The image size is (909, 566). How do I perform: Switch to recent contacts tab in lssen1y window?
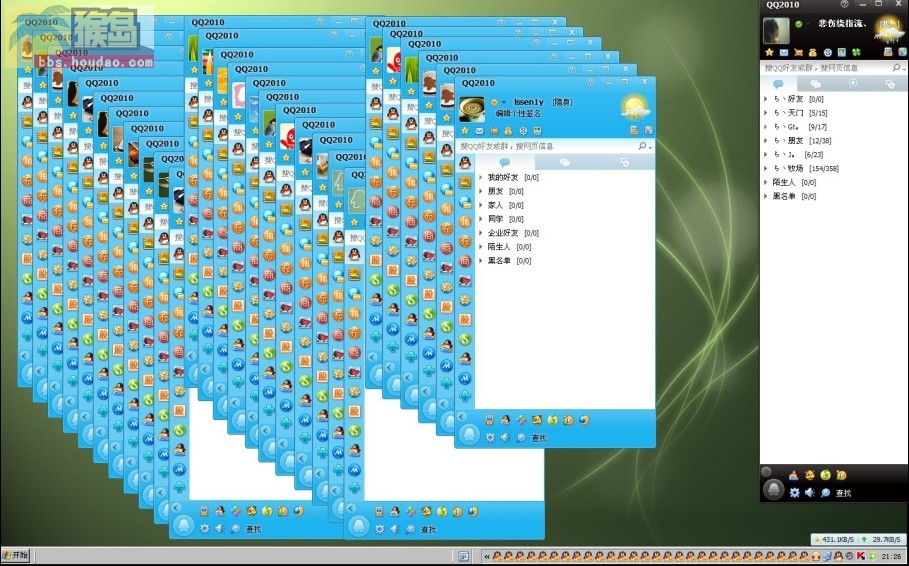point(625,162)
